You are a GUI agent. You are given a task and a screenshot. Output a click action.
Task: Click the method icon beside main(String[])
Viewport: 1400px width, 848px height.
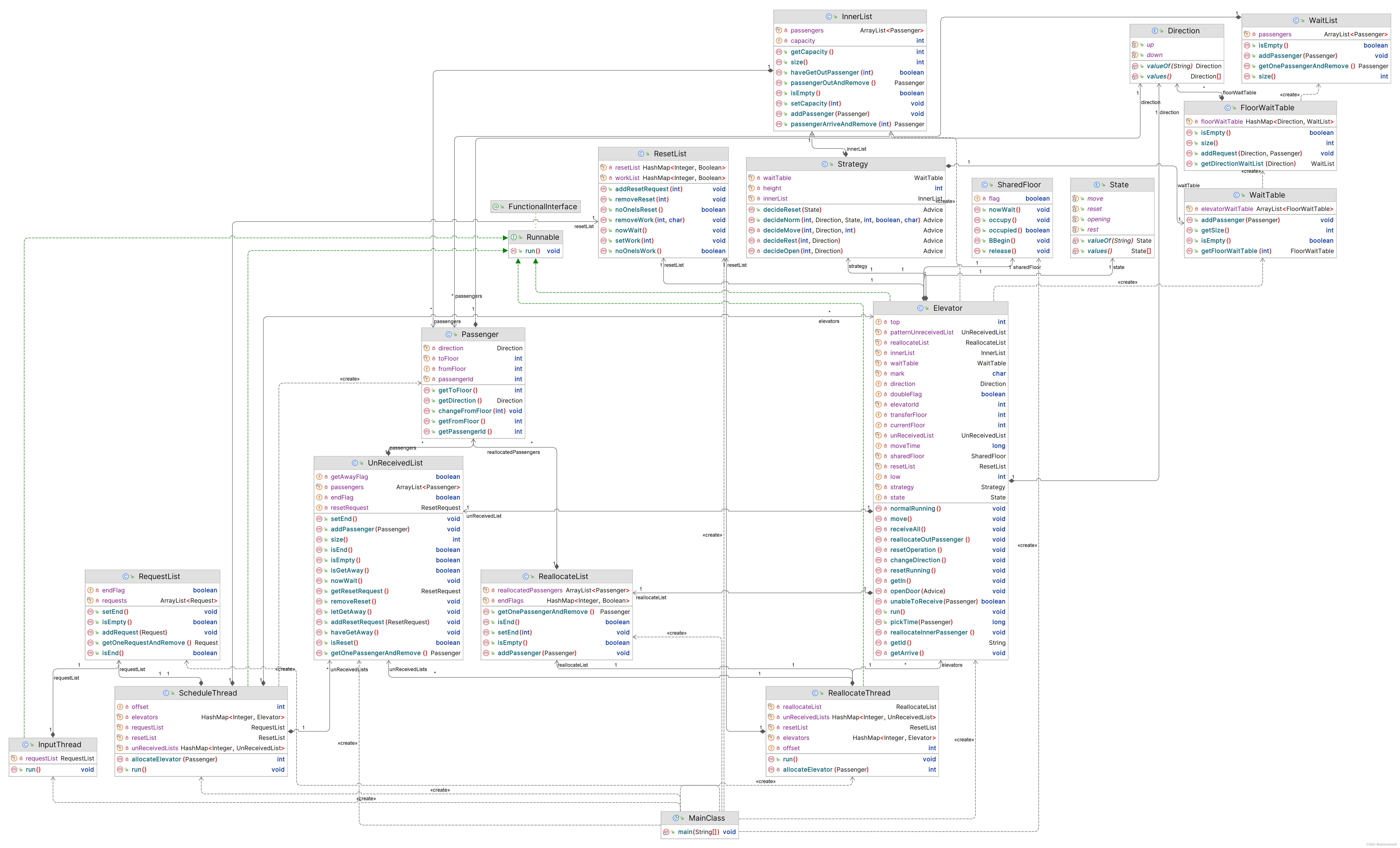click(666, 832)
